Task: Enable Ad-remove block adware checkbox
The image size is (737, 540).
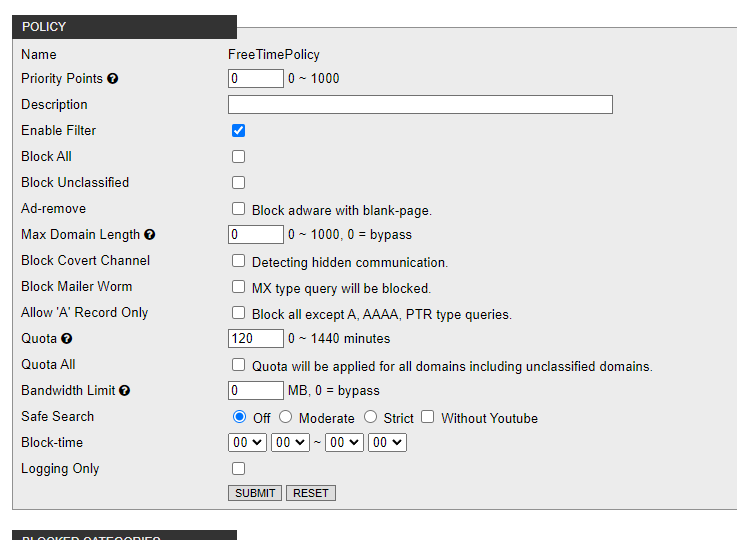Action: click(x=238, y=209)
